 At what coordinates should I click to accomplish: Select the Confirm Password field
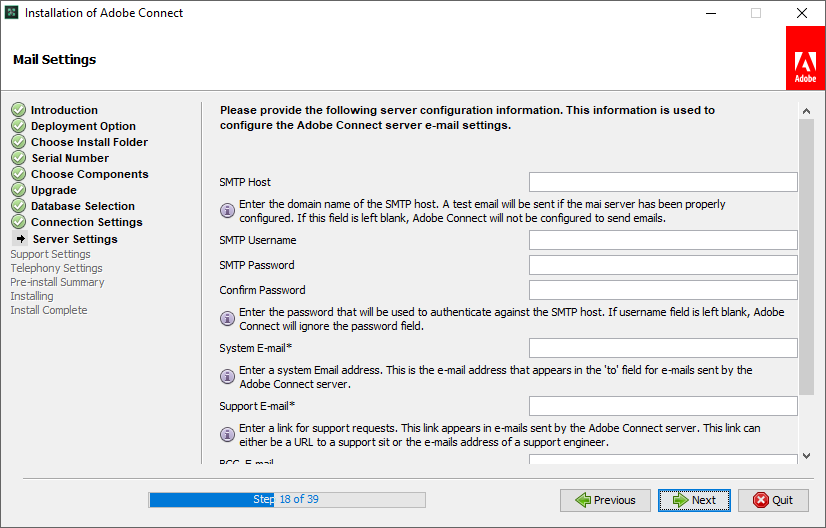click(663, 290)
